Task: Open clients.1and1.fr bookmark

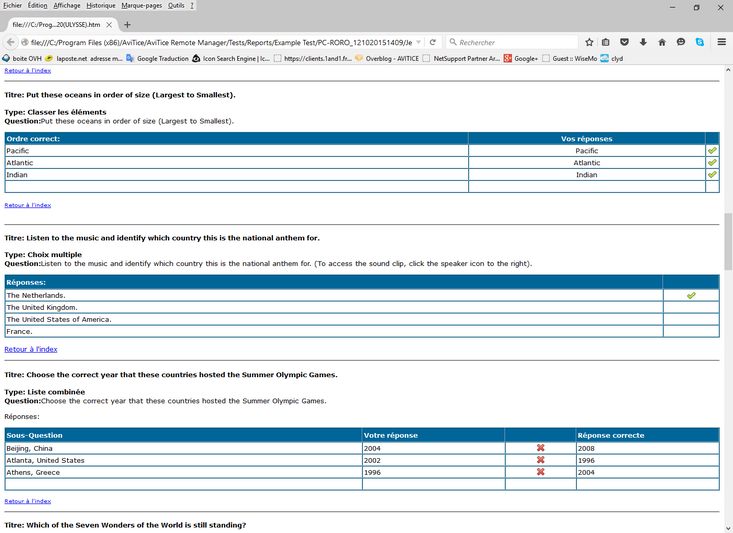Action: coord(313,58)
